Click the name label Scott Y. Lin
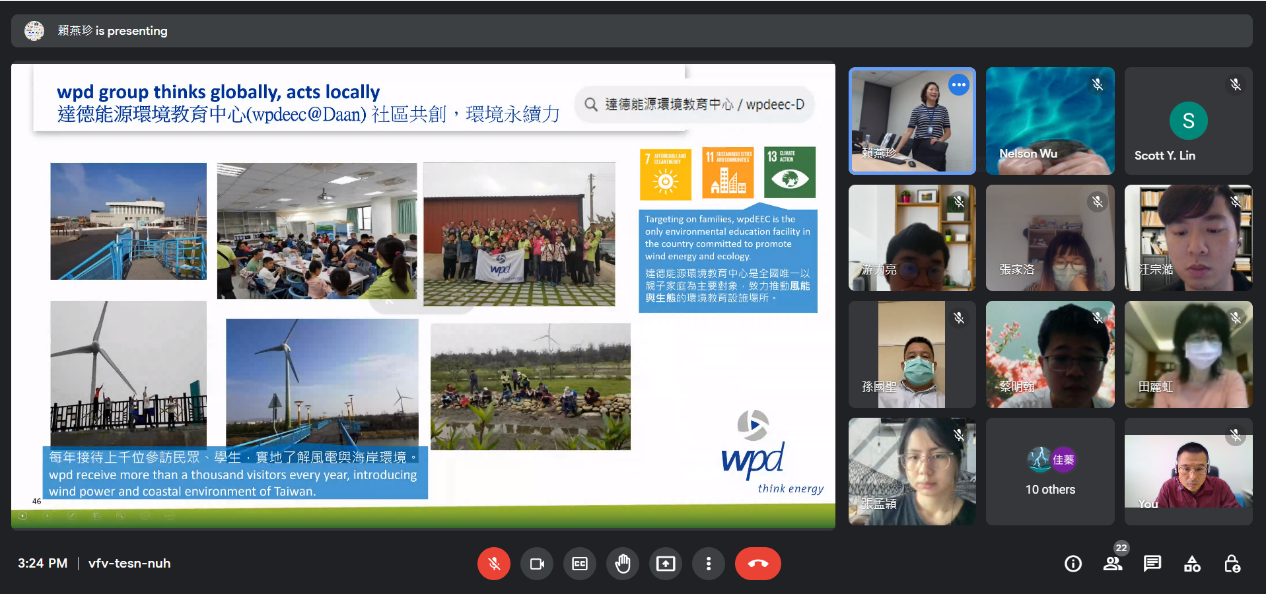Viewport: 1266px width, 594px height. click(x=1165, y=155)
